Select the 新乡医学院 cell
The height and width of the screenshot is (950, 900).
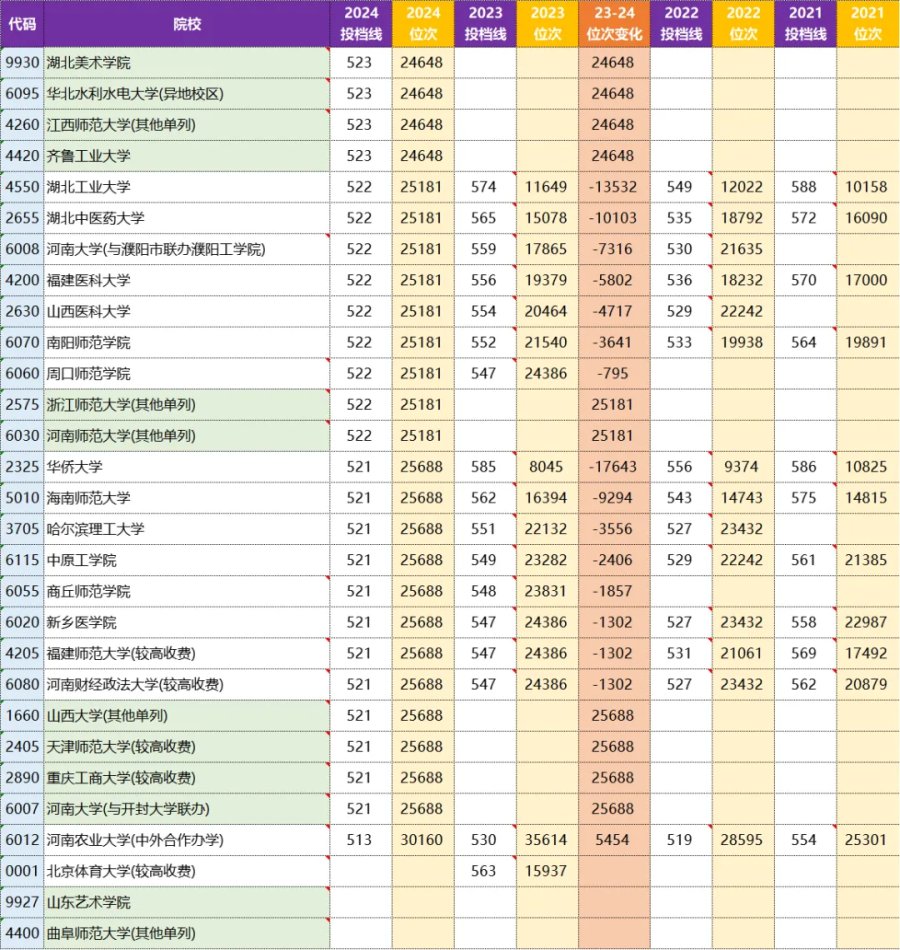pos(187,622)
